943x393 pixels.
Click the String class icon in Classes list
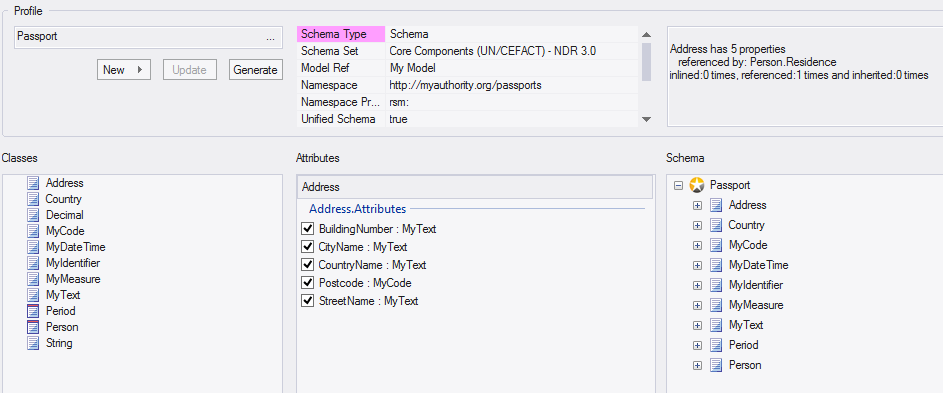pos(32,343)
